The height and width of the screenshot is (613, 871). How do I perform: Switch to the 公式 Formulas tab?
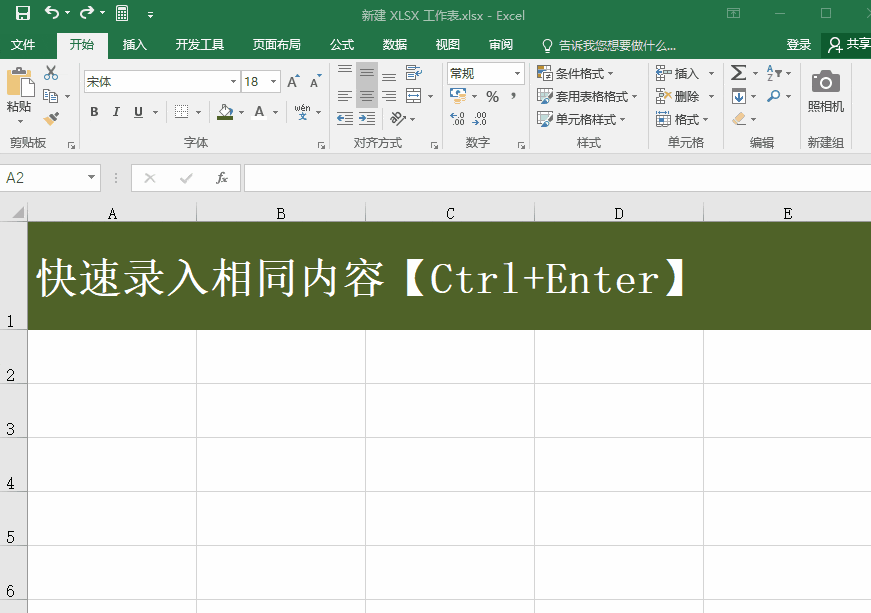tap(342, 45)
